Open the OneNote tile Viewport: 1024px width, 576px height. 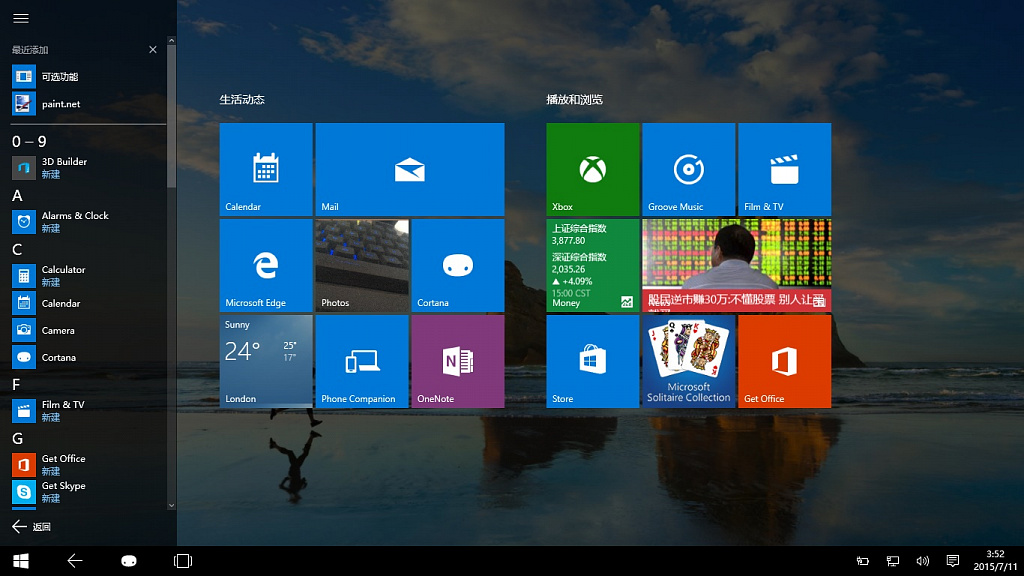(x=458, y=361)
